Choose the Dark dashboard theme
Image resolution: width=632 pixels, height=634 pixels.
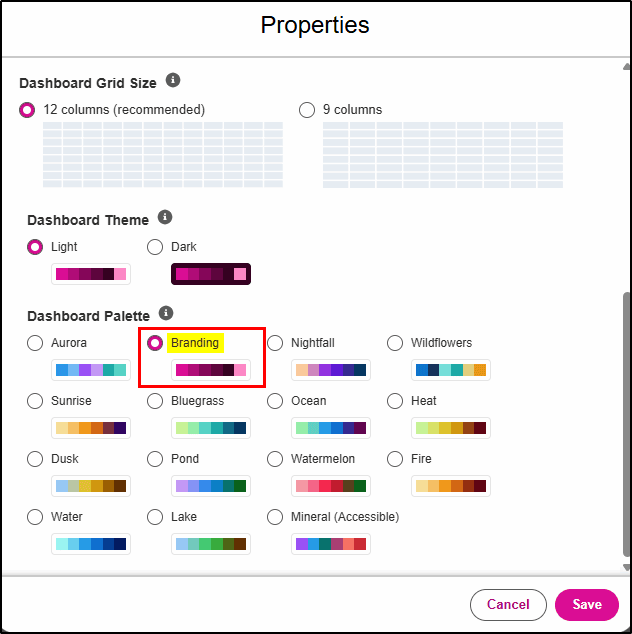(x=155, y=247)
